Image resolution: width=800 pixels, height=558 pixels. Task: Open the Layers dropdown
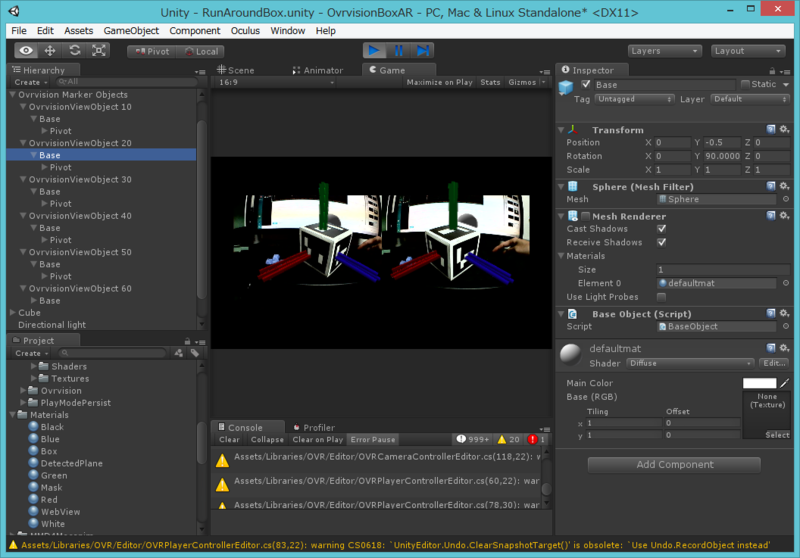point(664,51)
